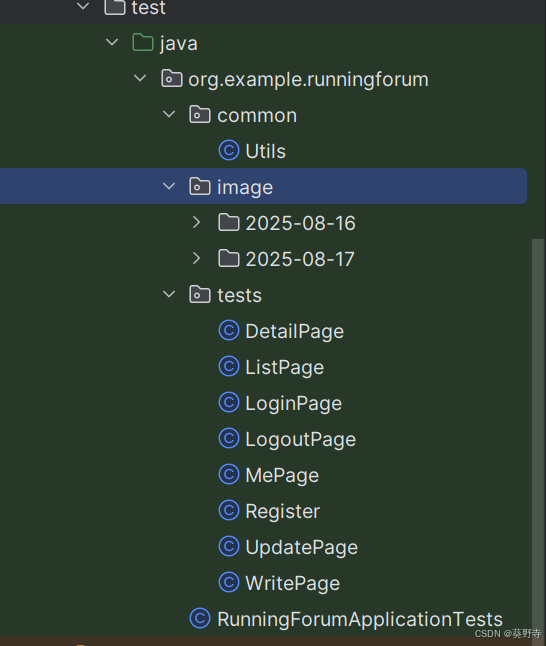The width and height of the screenshot is (546, 646).
Task: Collapse the common package chevron
Action: pyautogui.click(x=169, y=114)
